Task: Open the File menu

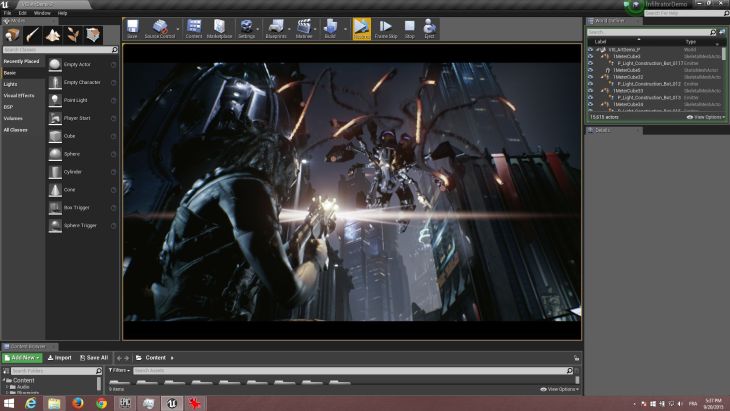Action: (x=7, y=13)
